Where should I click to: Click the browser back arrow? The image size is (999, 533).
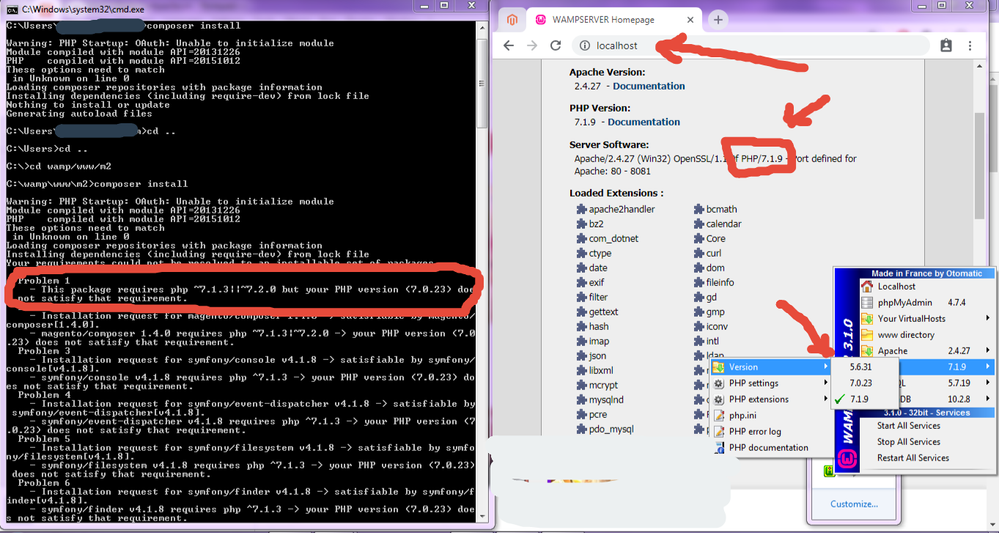508,46
